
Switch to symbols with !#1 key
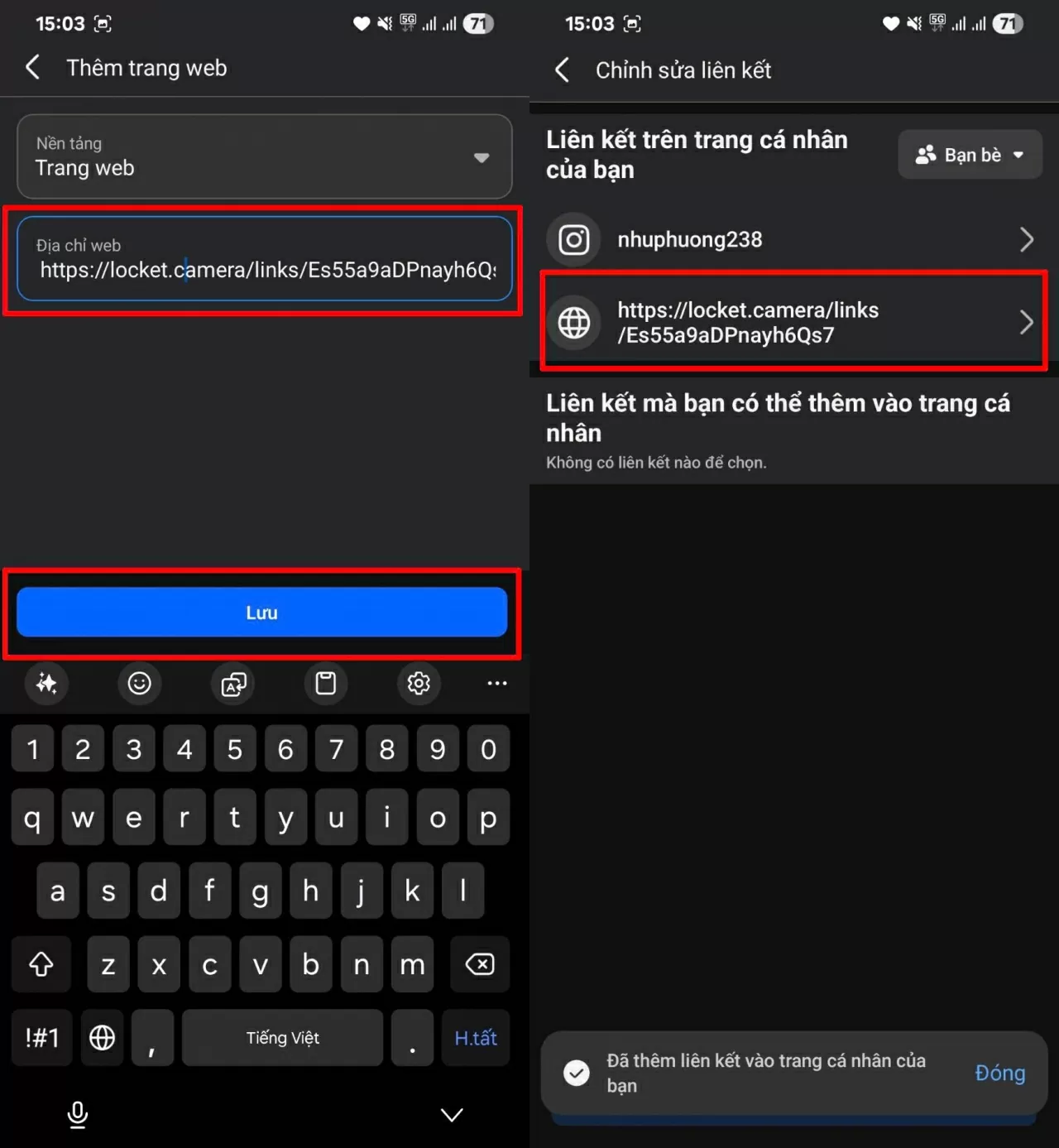coord(42,1037)
